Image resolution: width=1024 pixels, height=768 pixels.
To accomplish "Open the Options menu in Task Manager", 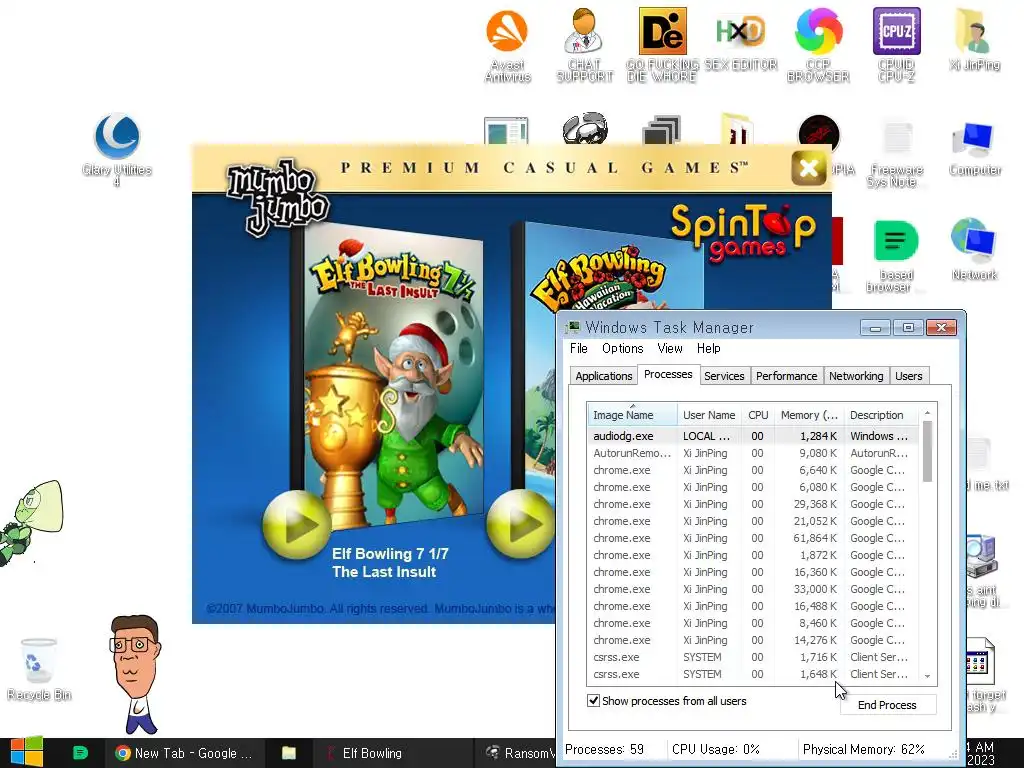I will tap(622, 348).
